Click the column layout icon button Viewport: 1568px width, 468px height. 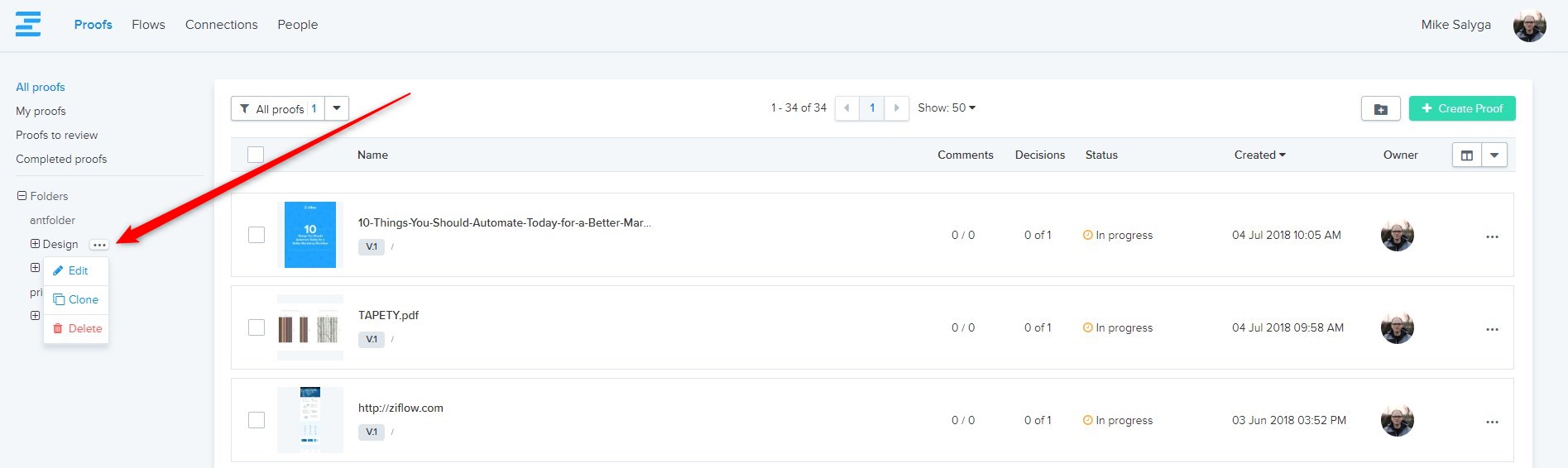[x=1466, y=155]
